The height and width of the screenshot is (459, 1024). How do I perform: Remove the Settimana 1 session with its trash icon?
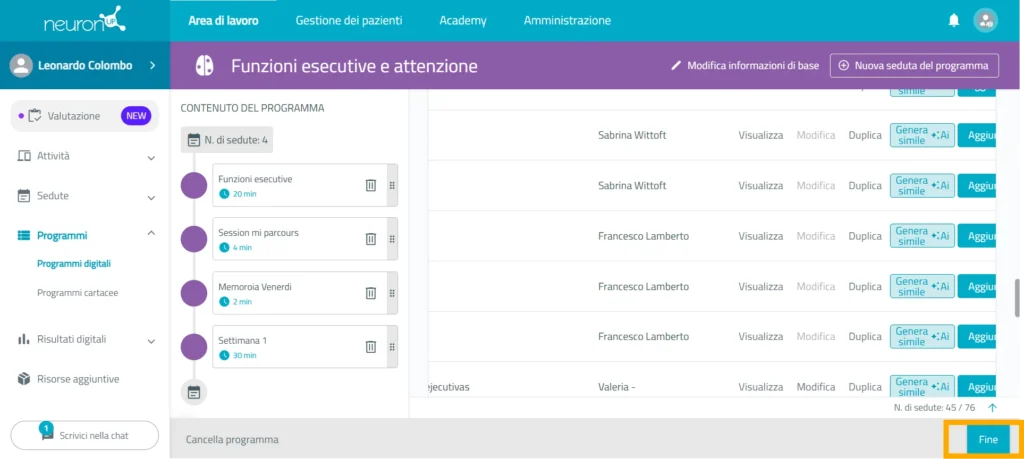coord(370,347)
